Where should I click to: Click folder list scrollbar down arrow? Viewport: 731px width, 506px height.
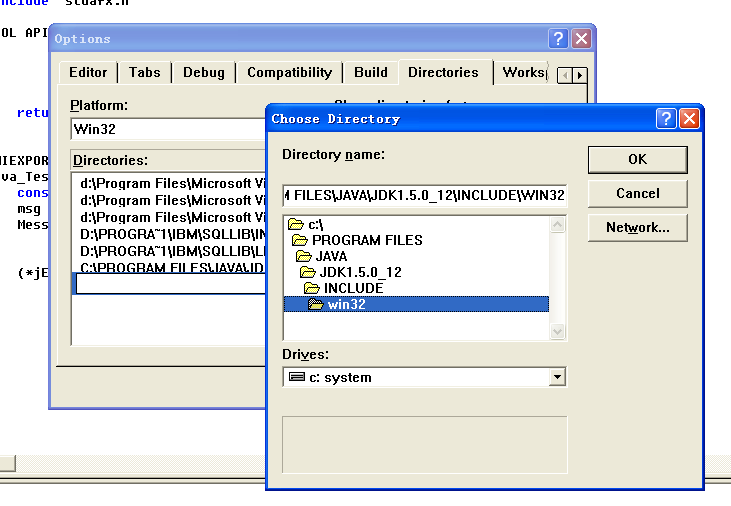click(558, 331)
